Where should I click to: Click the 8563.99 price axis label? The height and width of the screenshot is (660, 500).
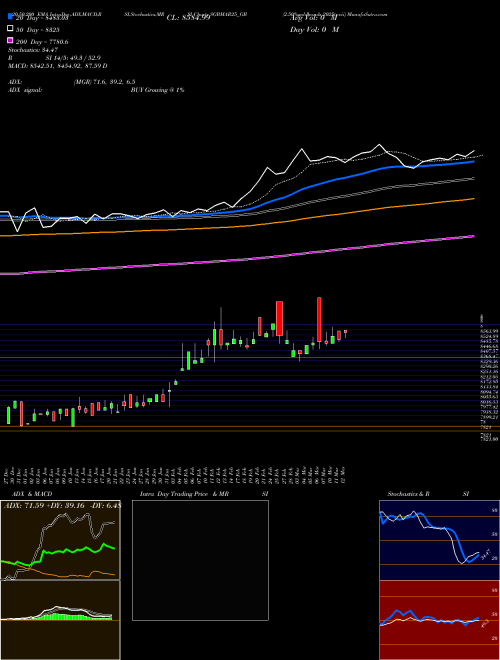tap(490, 332)
